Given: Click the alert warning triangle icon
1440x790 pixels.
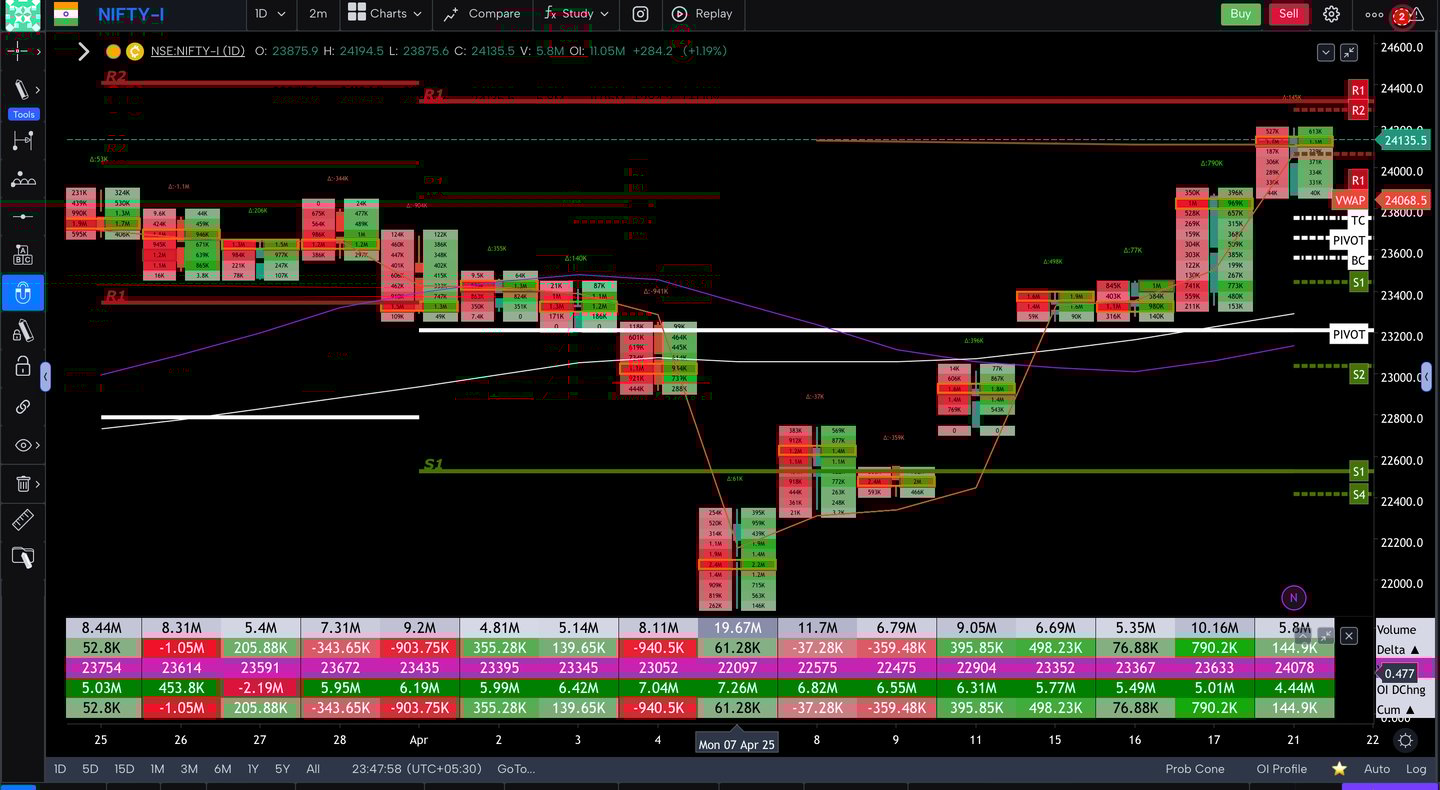Looking at the screenshot, I should 1418,14.
